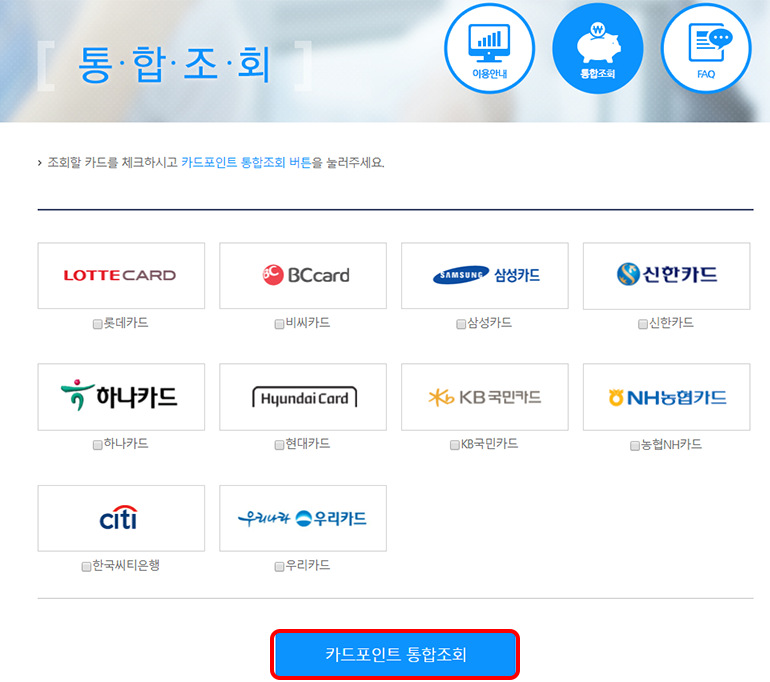Click the KB국민카드 logo tile
Viewport: 770px width, 682px height.
[x=485, y=397]
